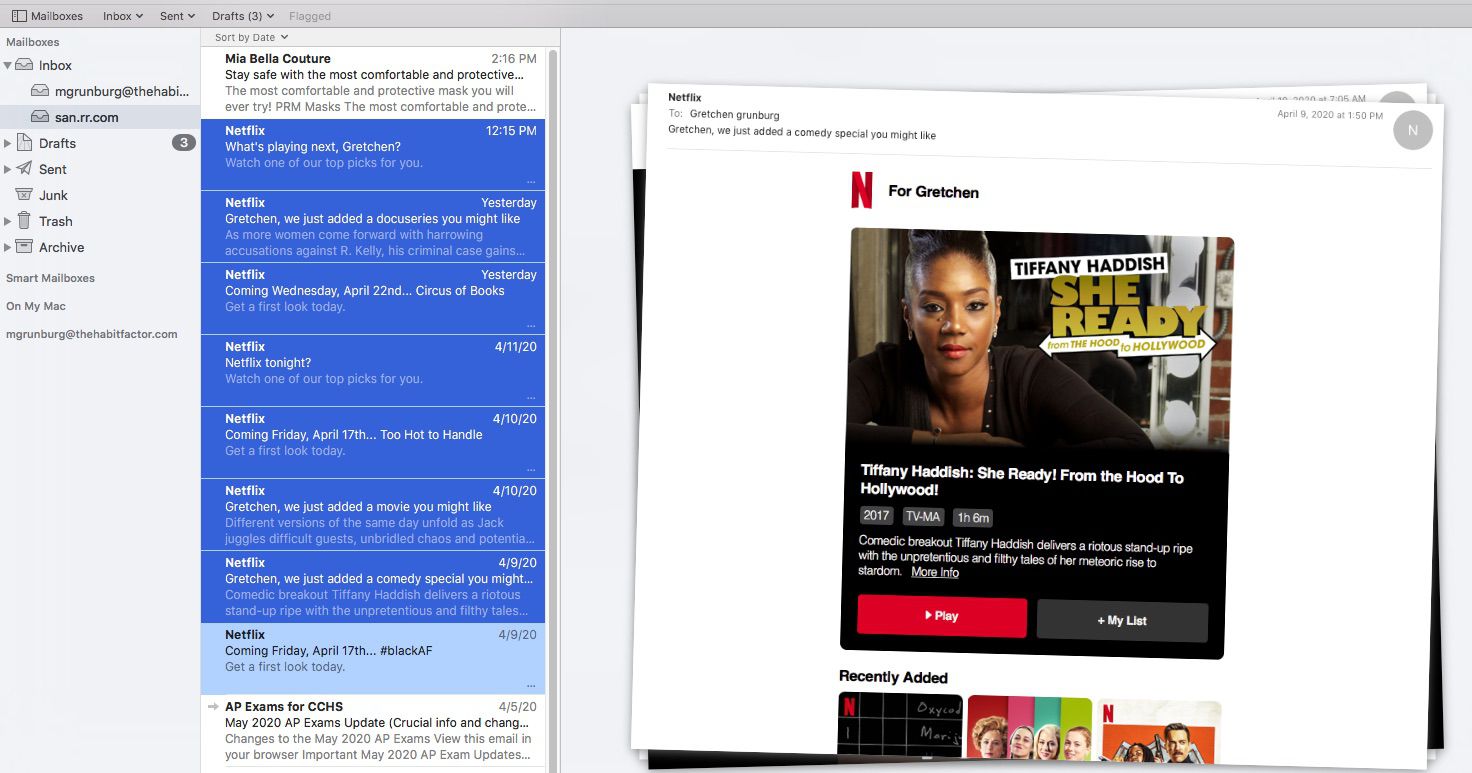
Task: Click the Archive box icon
Action: pos(24,247)
